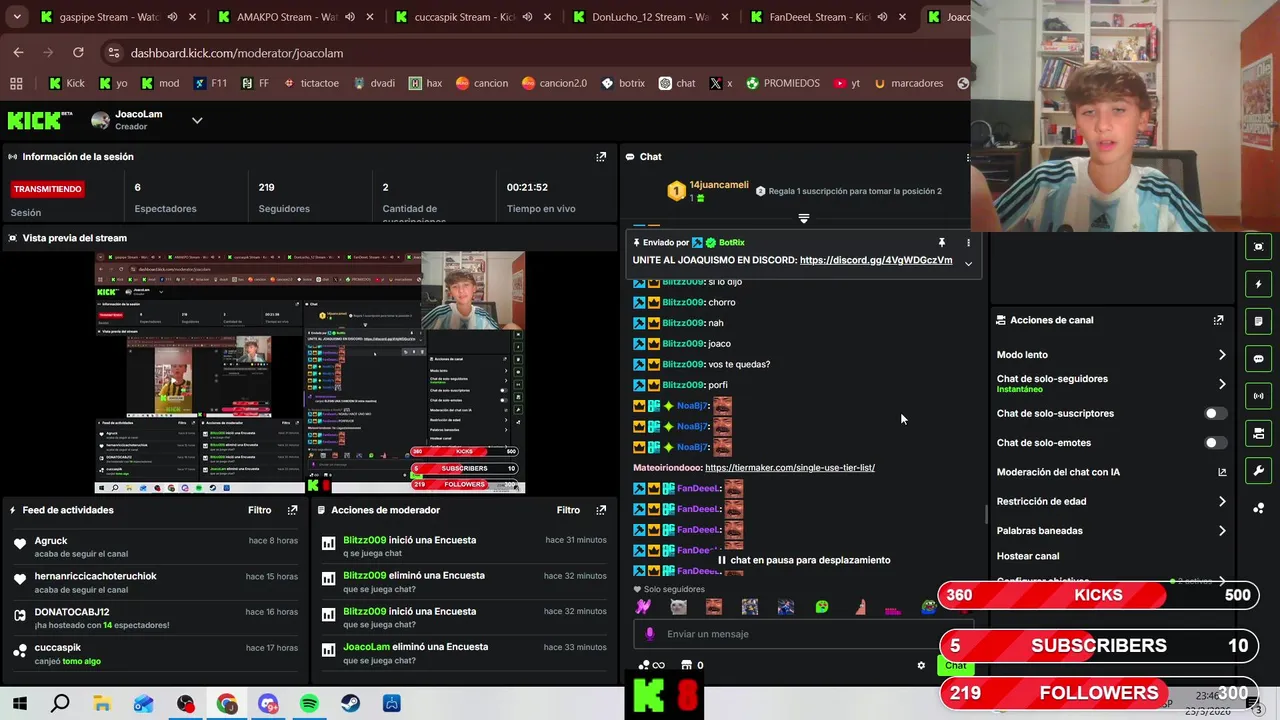Screen dimensions: 1280x720
Task: Reload the page in the browser
Action: click(78, 52)
